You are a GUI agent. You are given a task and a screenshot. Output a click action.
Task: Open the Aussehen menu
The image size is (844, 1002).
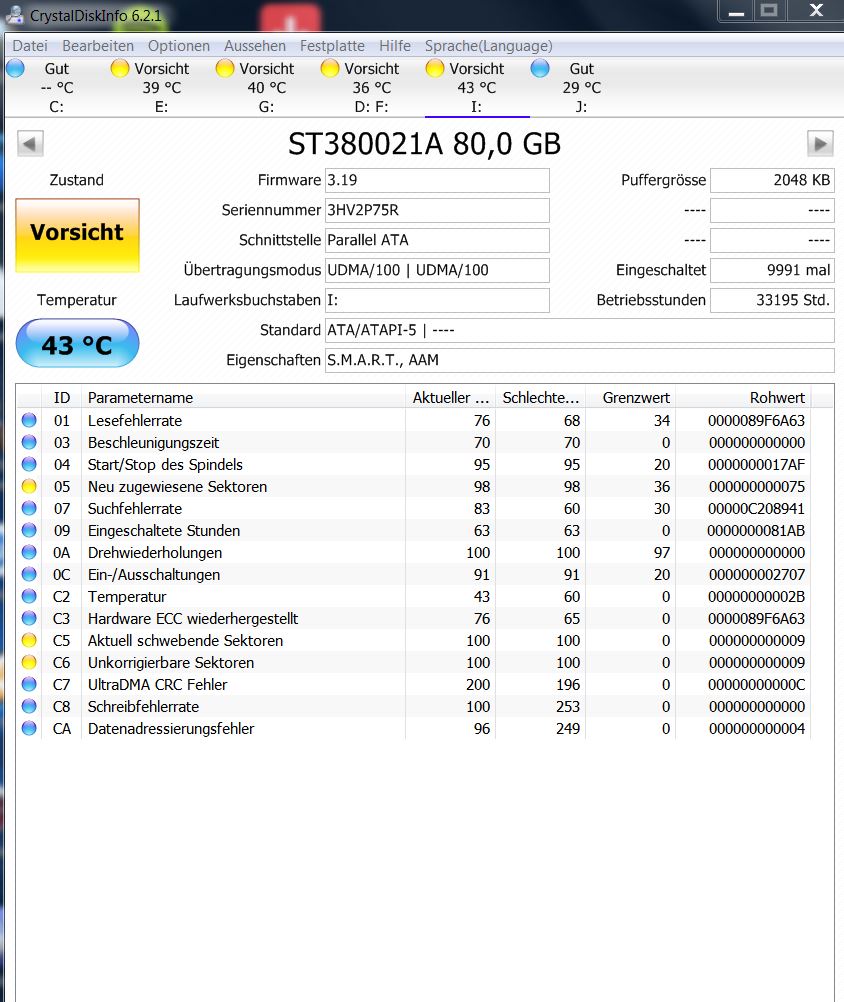point(255,46)
